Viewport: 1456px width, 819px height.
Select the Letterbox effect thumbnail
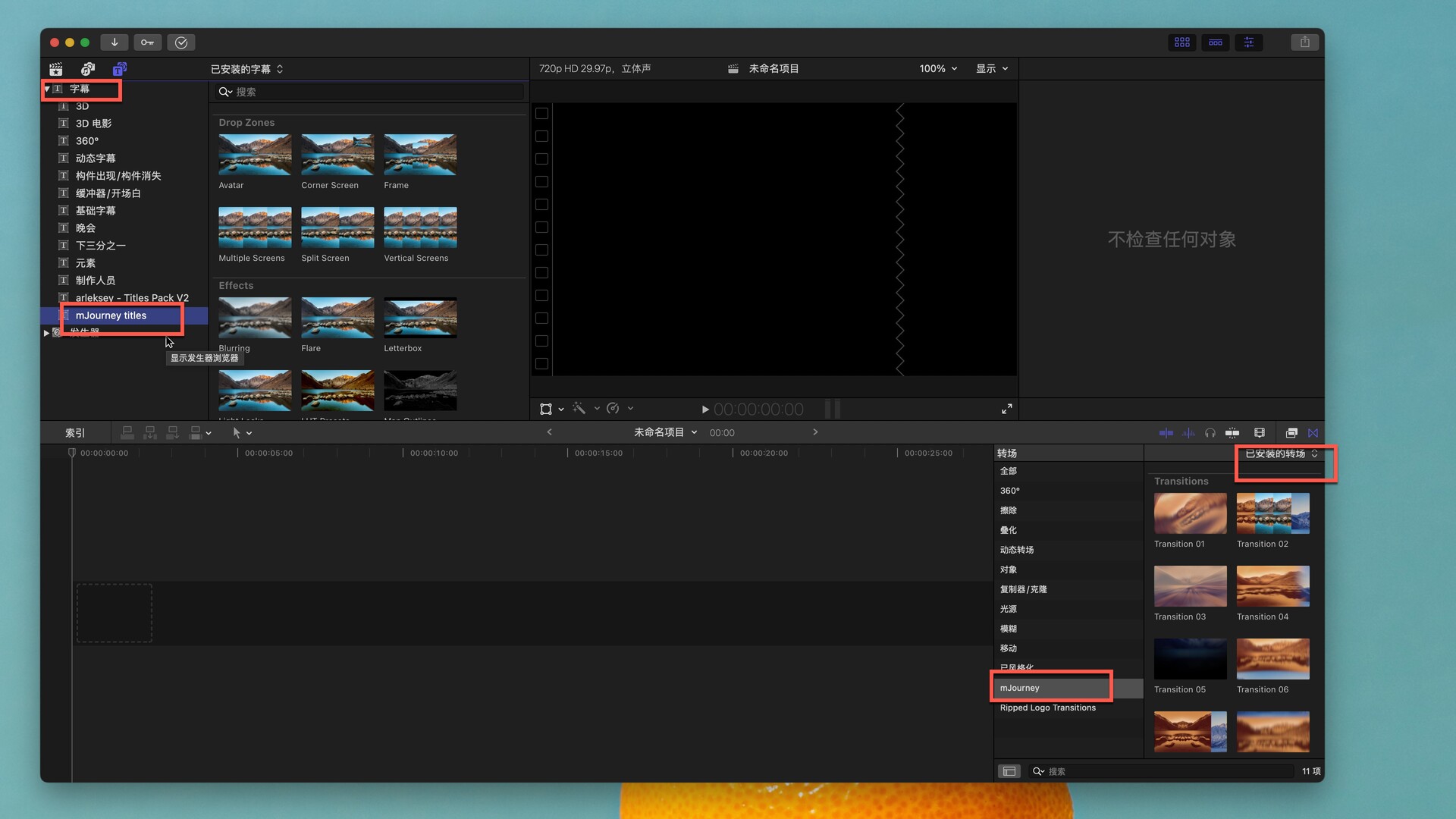tap(420, 318)
